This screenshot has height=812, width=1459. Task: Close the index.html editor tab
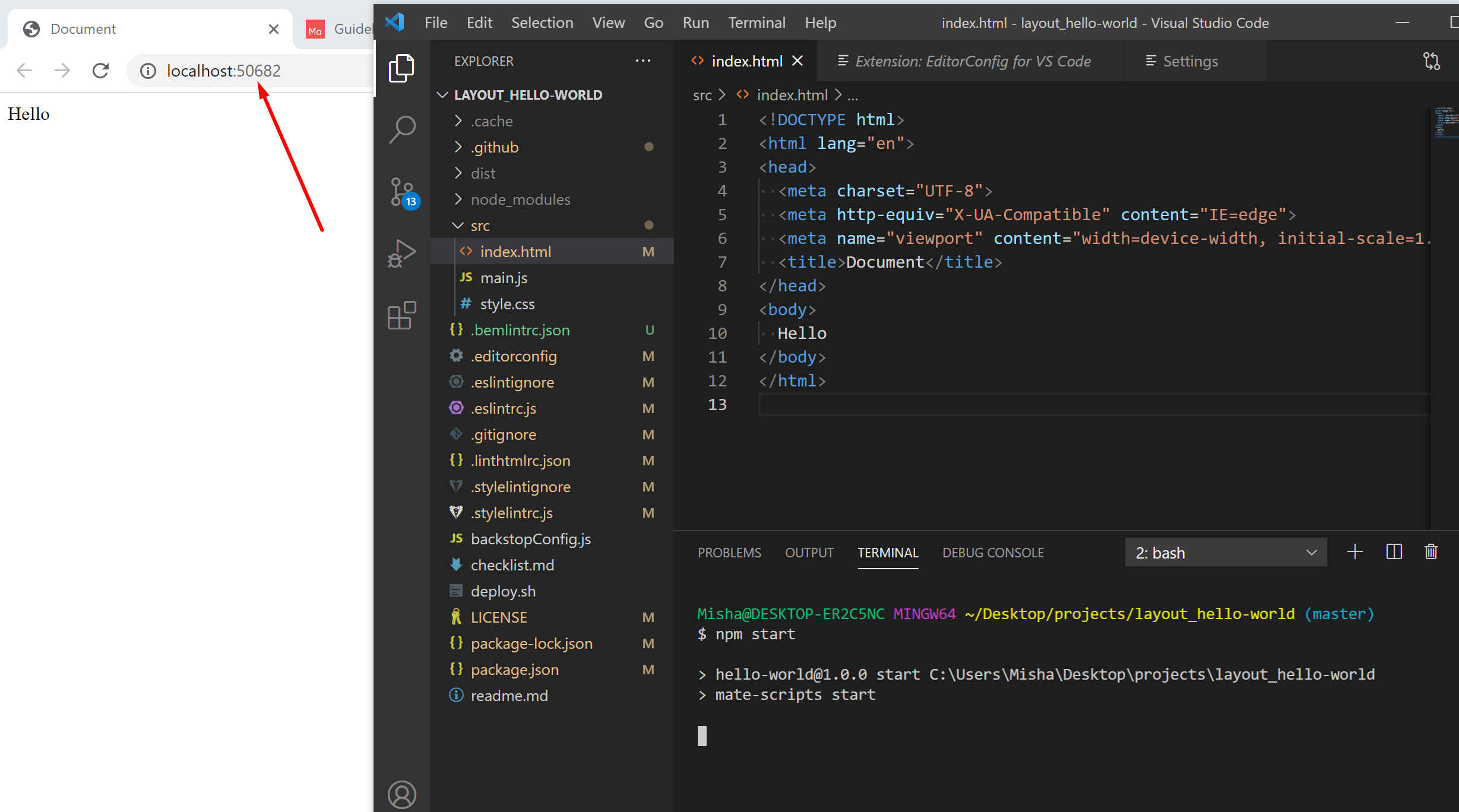pyautogui.click(x=797, y=61)
